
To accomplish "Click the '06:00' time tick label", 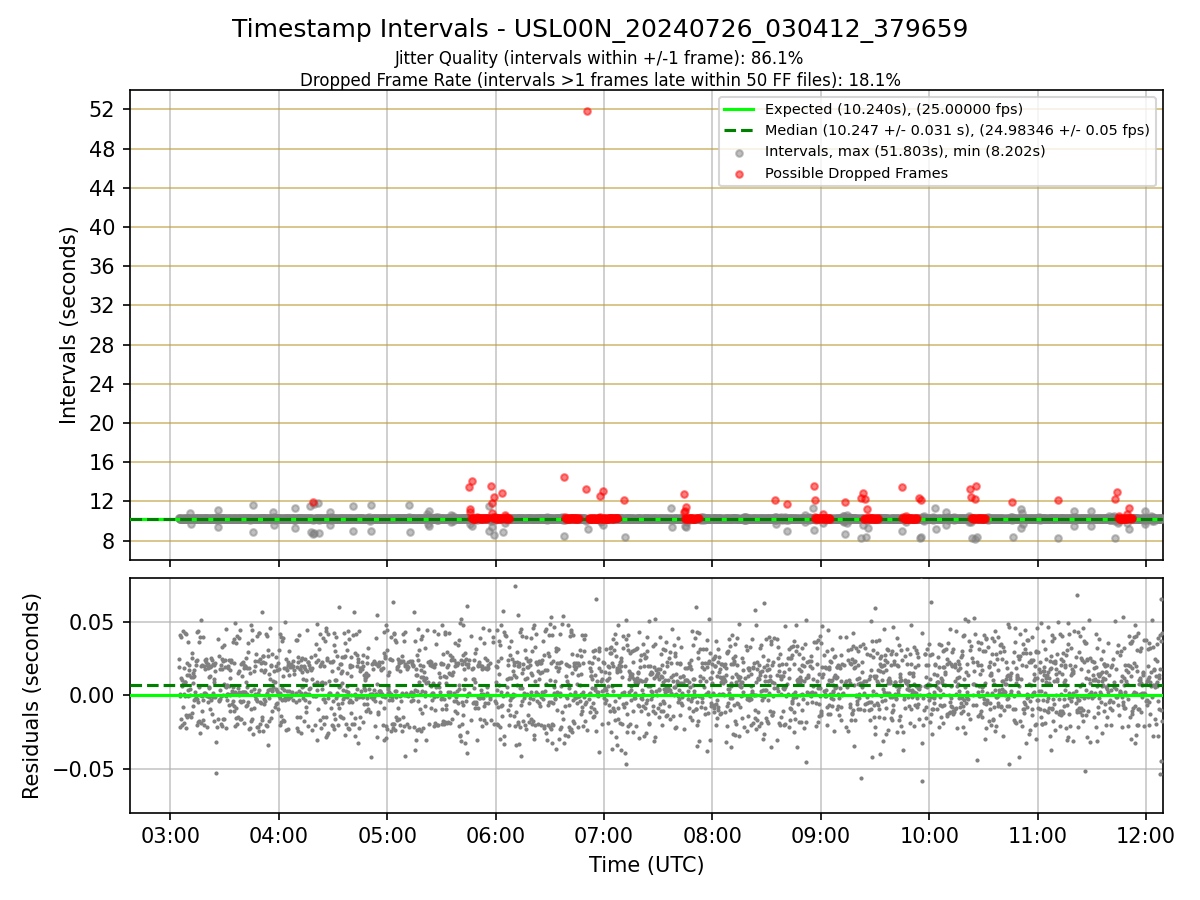I will tap(495, 835).
